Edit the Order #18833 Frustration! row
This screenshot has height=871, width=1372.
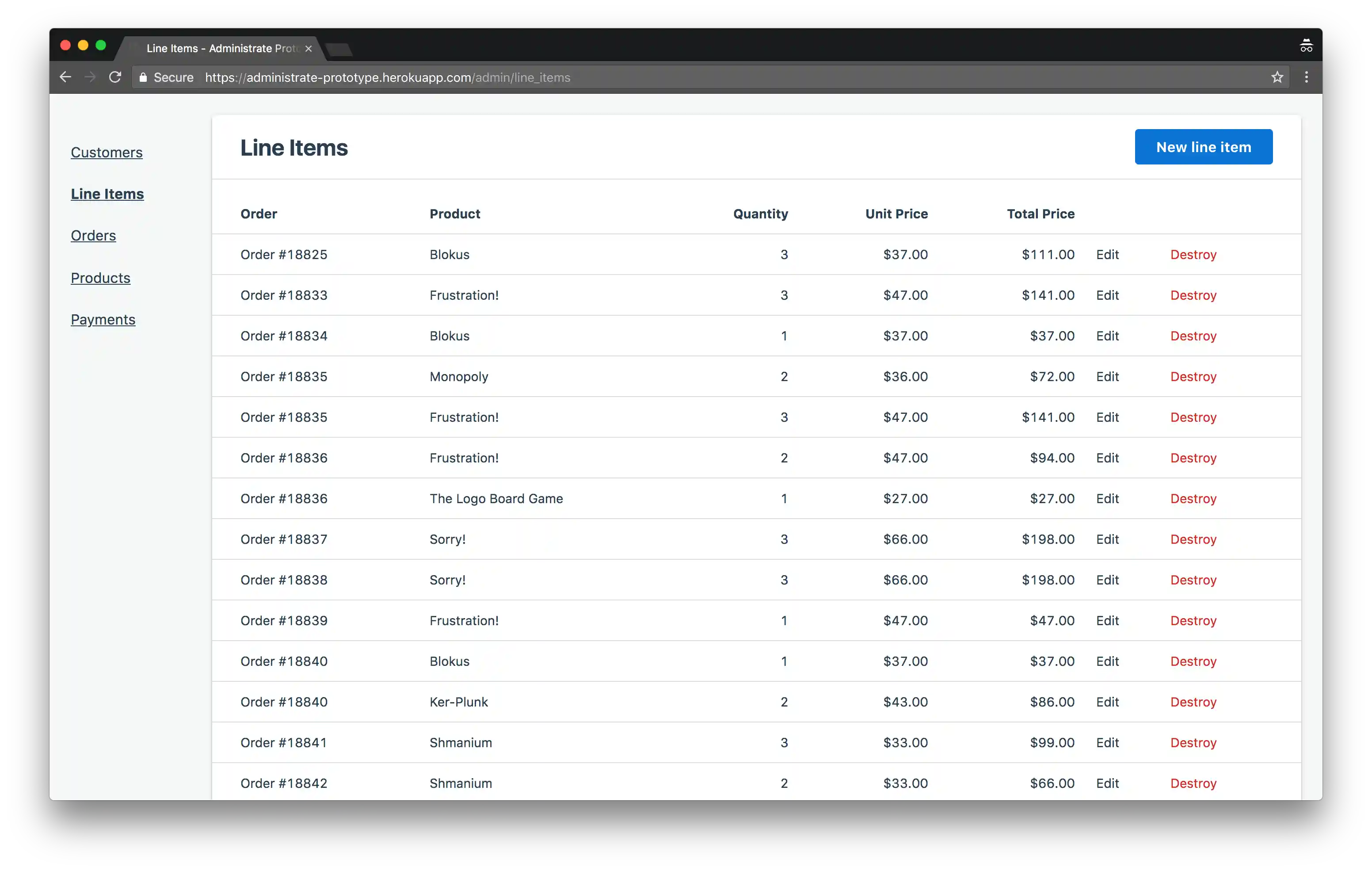click(1107, 295)
